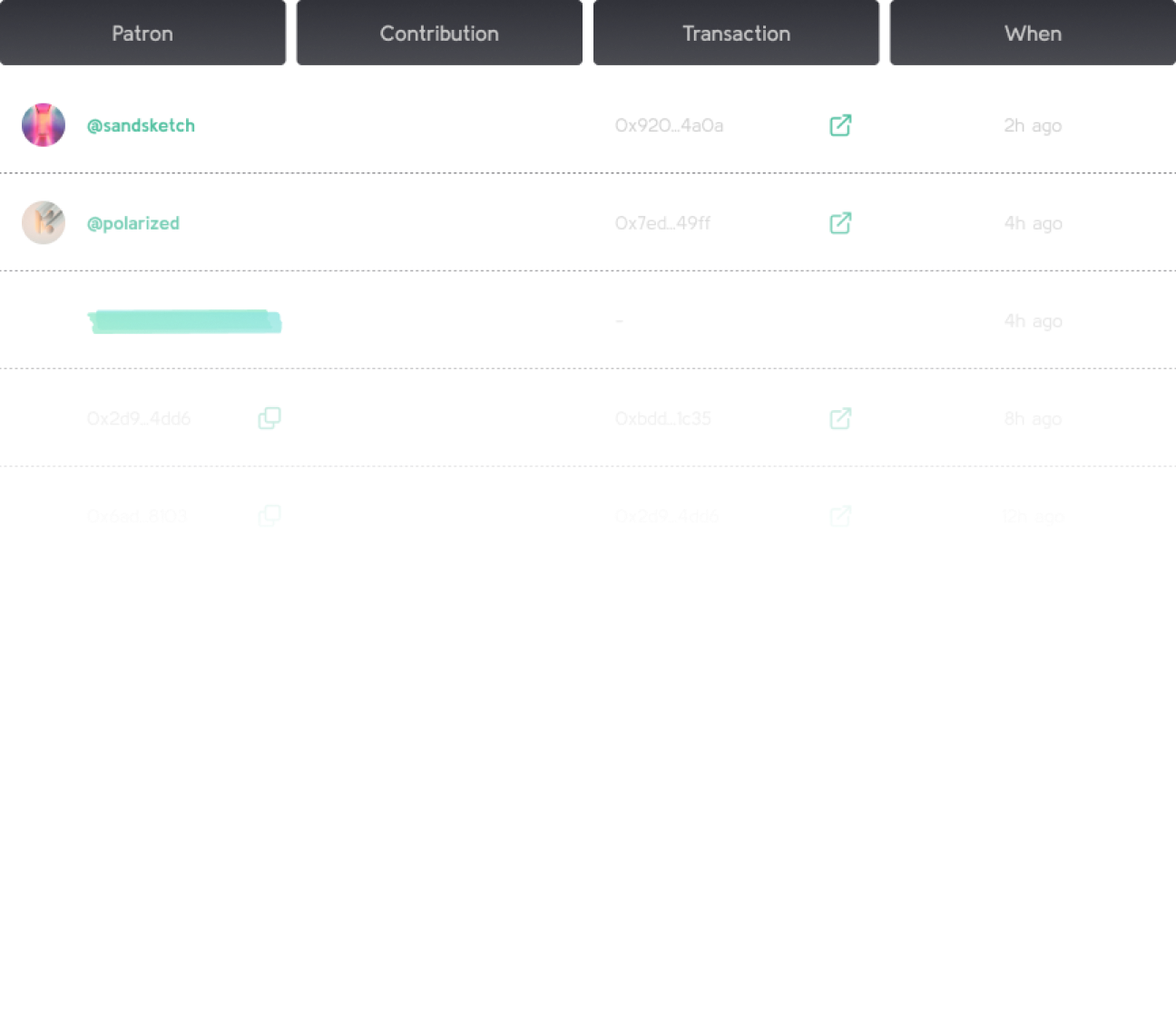Click the @polarized avatar image
Screen dimensions: 1176x1016
(x=44, y=223)
